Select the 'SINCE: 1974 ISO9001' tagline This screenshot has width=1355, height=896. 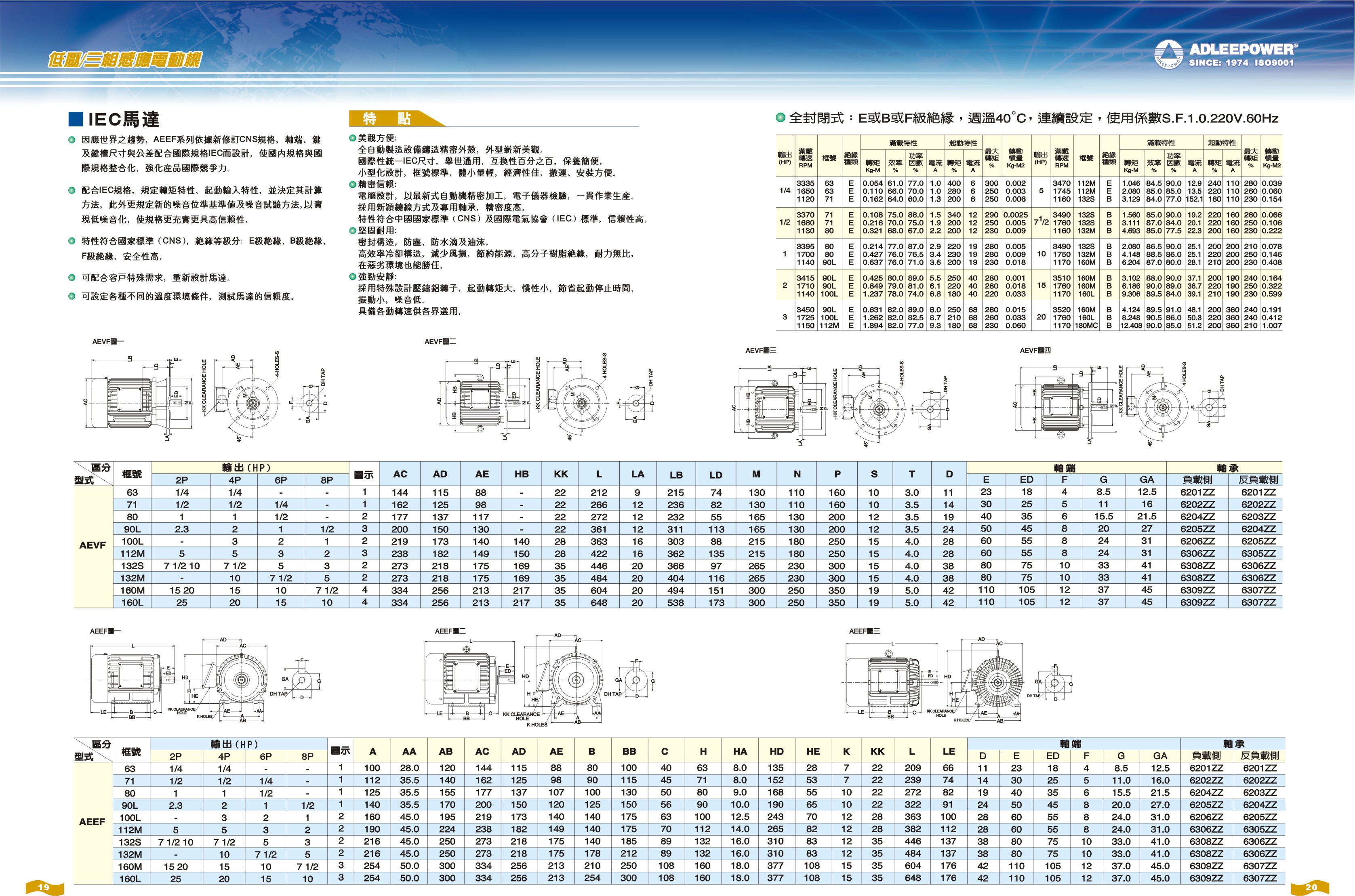(x=1241, y=63)
